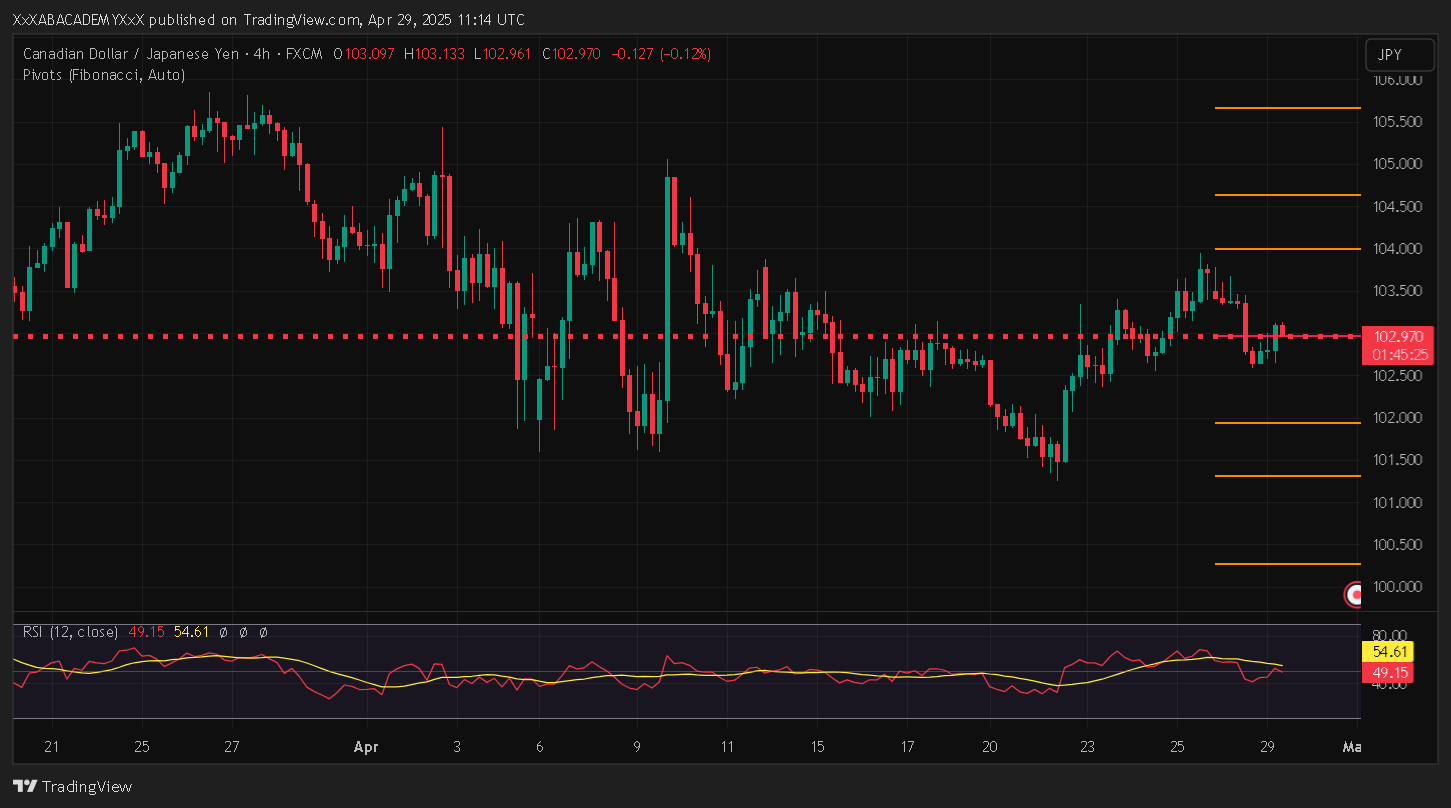This screenshot has height=808, width=1451.
Task: Open the JPY currency selector button
Action: point(1391,55)
